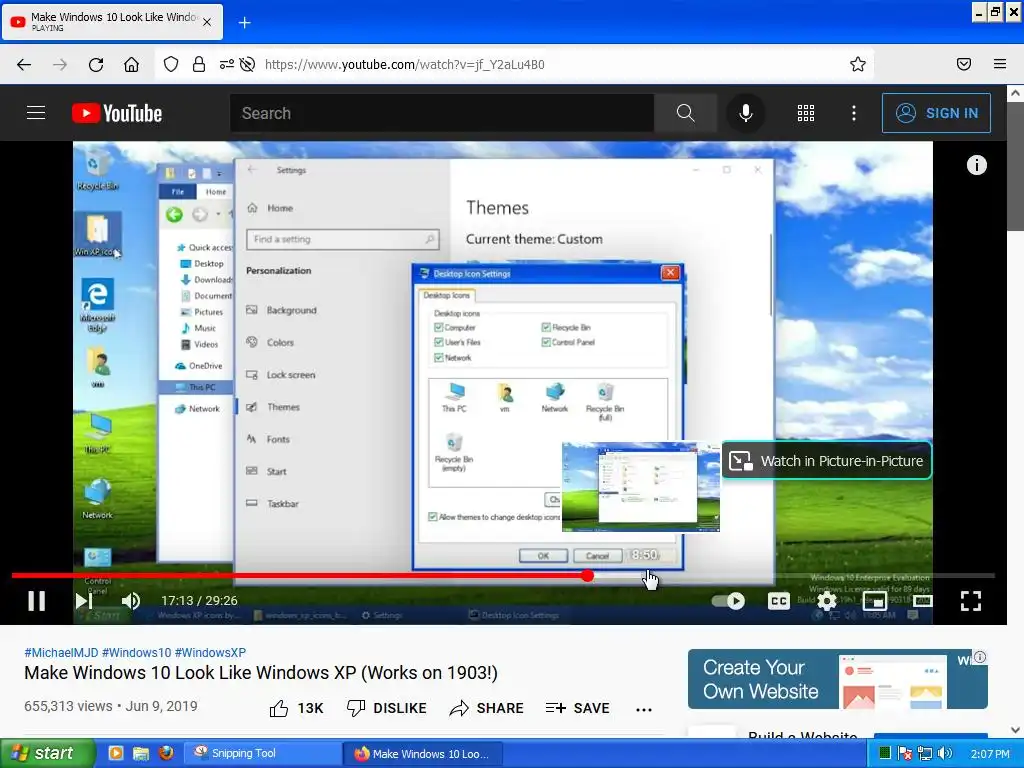
Task: Click the browser forward arrow
Action: (x=60, y=64)
